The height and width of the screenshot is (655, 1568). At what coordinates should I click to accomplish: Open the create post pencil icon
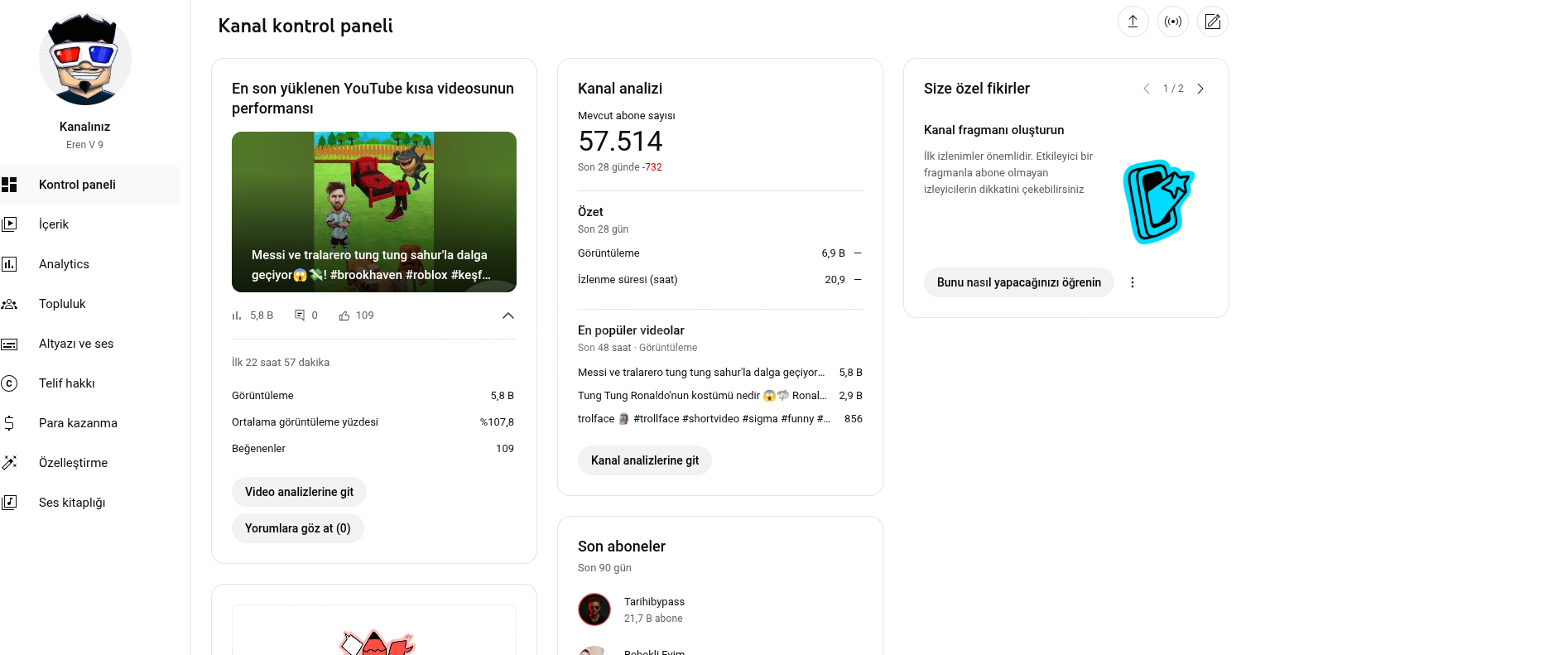(x=1212, y=22)
